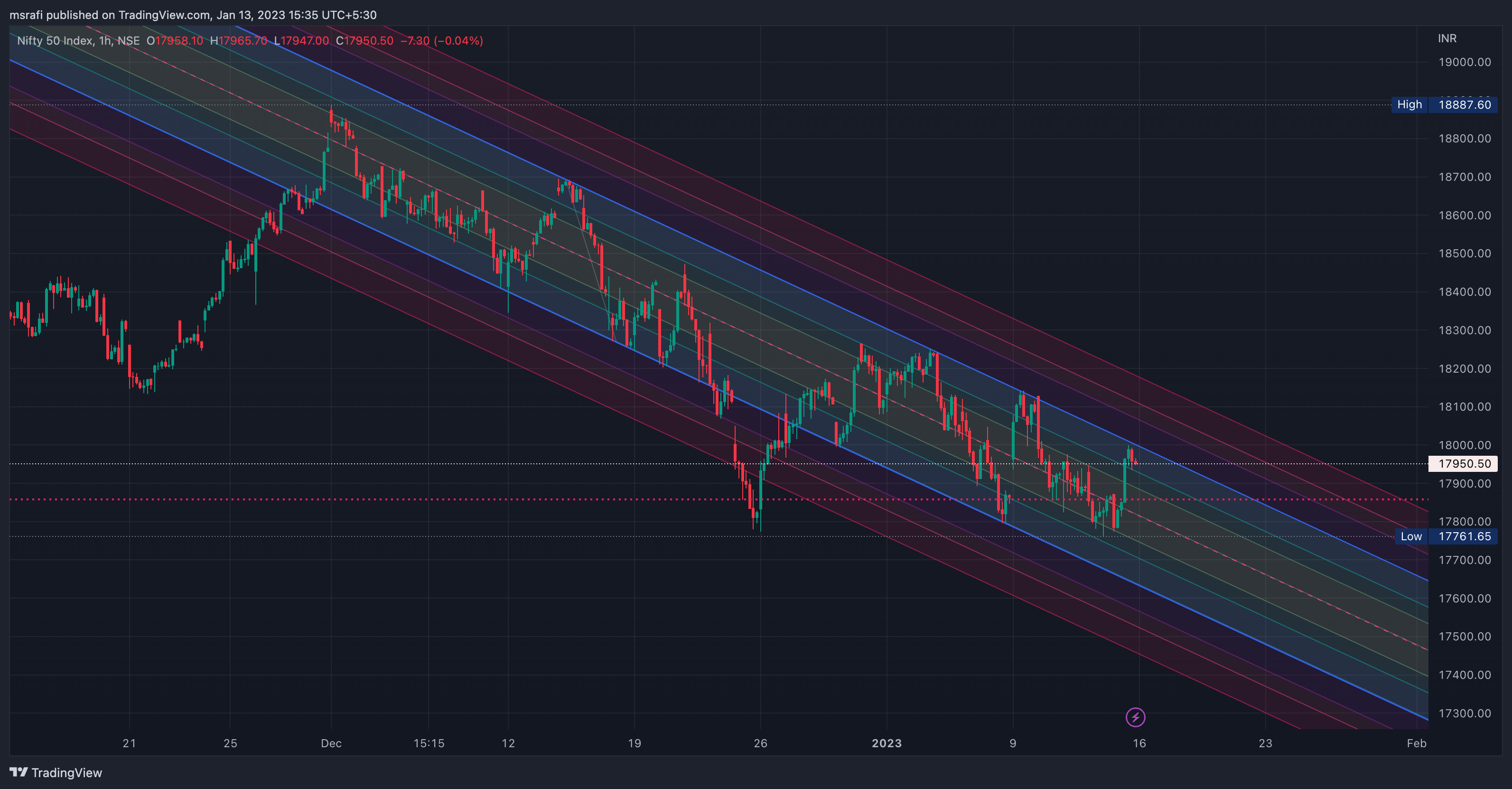This screenshot has width=1512, height=789.
Task: Click the 18700.00 price axis value
Action: (1465, 177)
